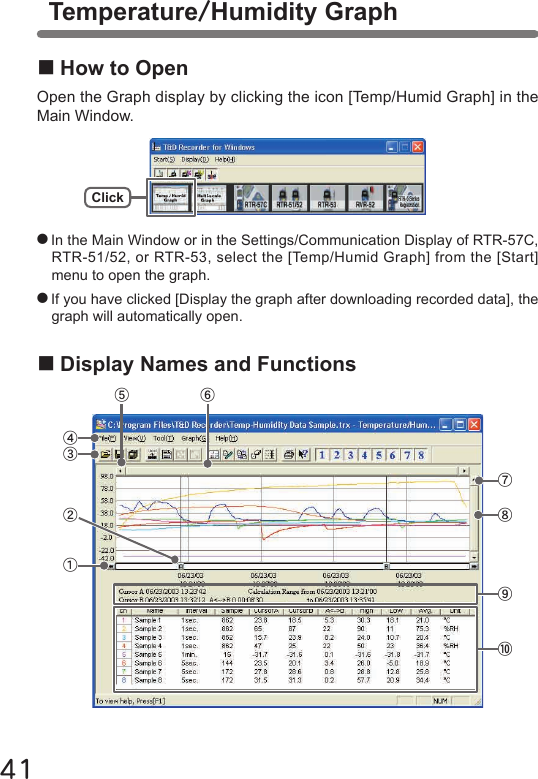
Task: Click the Calculation Range text line
Action: click(312, 592)
